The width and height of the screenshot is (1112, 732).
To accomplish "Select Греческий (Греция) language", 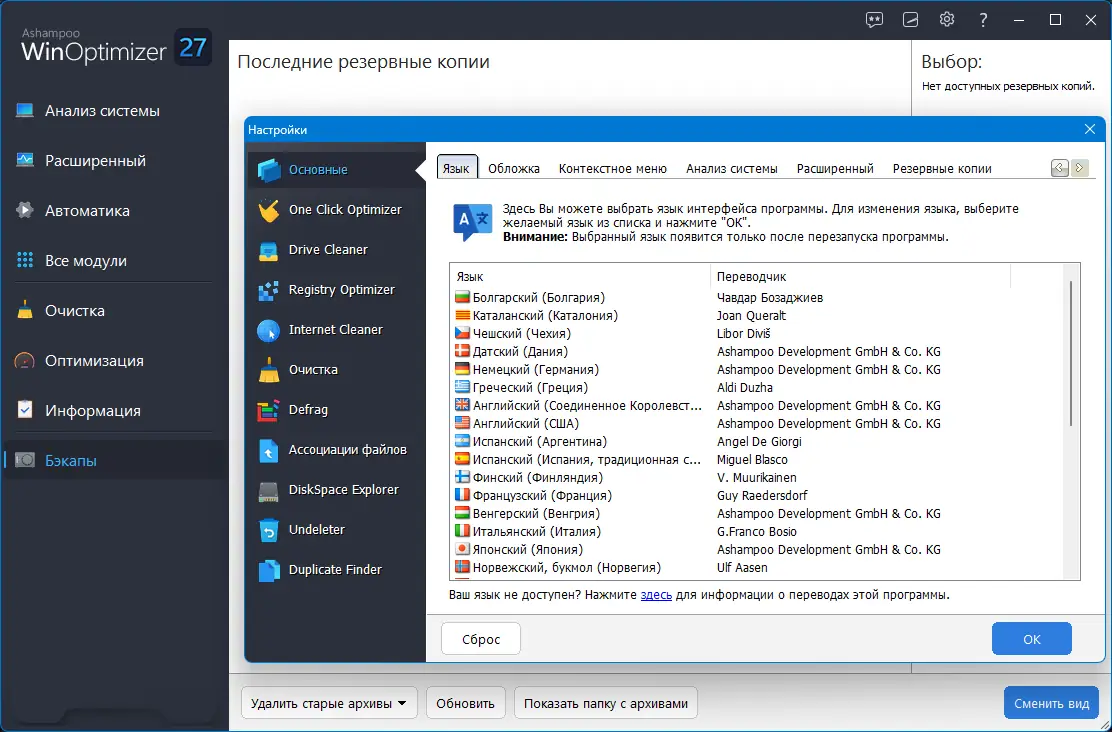I will [757, 388].
